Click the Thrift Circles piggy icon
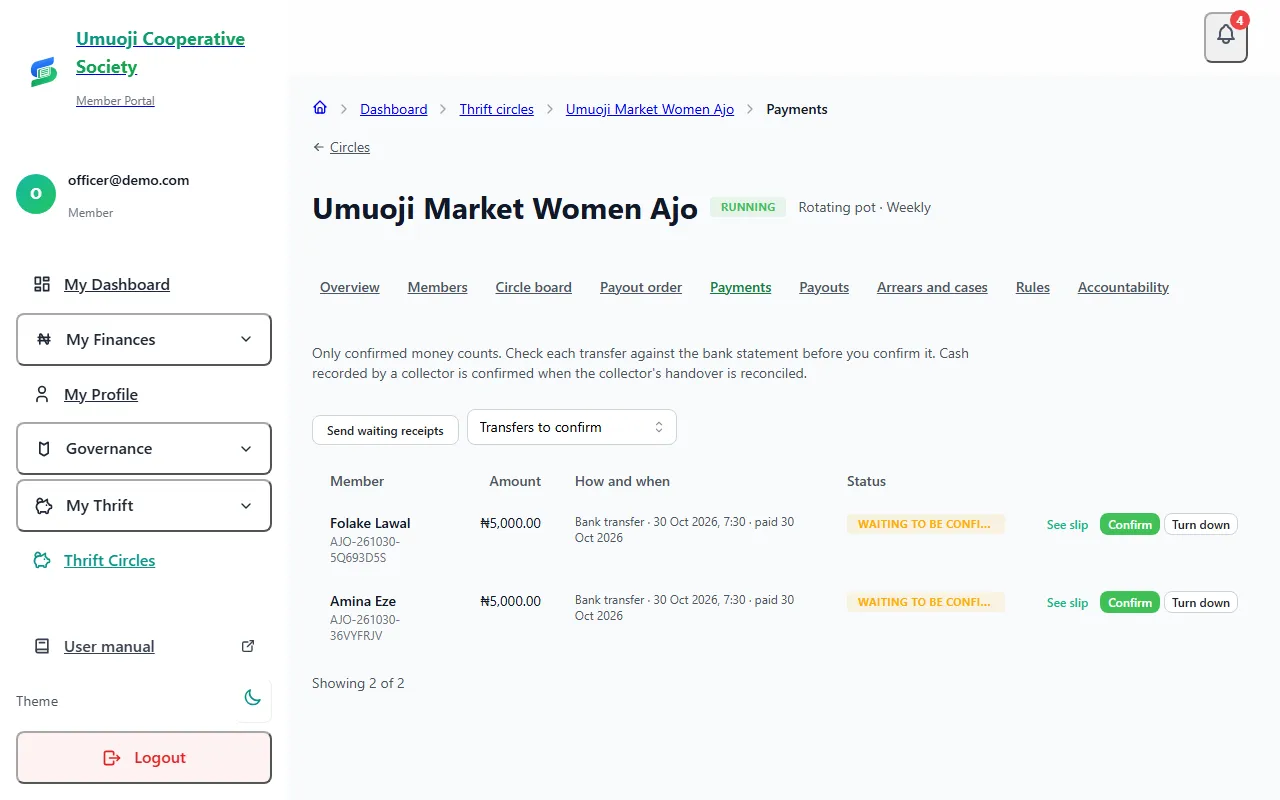 (x=42, y=560)
